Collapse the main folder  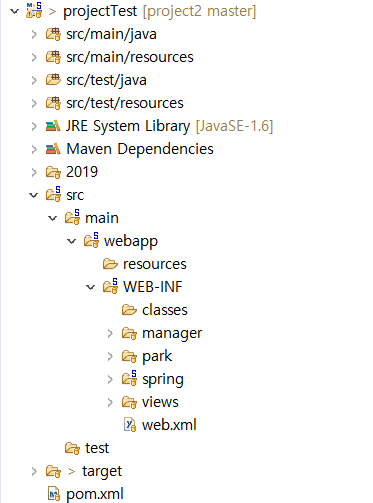pos(53,218)
